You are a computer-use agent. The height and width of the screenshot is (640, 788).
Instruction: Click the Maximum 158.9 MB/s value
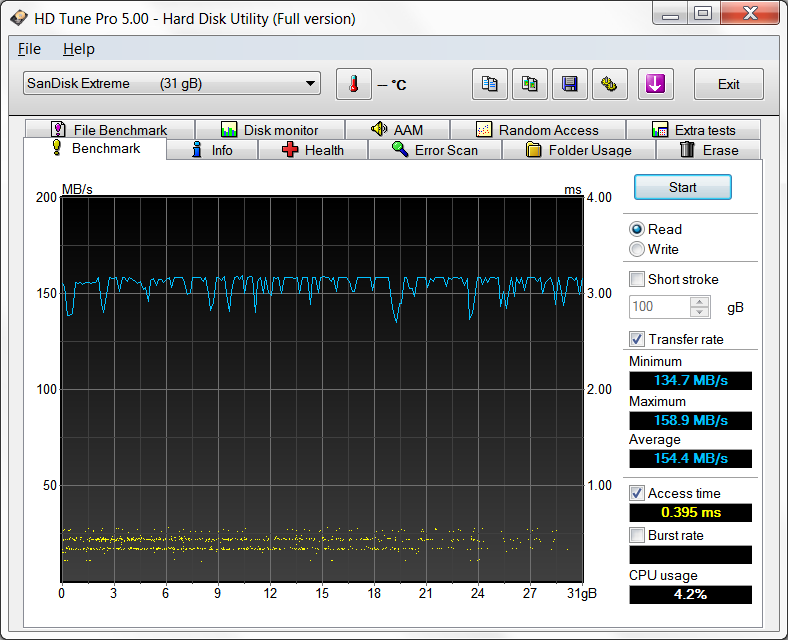pos(691,420)
